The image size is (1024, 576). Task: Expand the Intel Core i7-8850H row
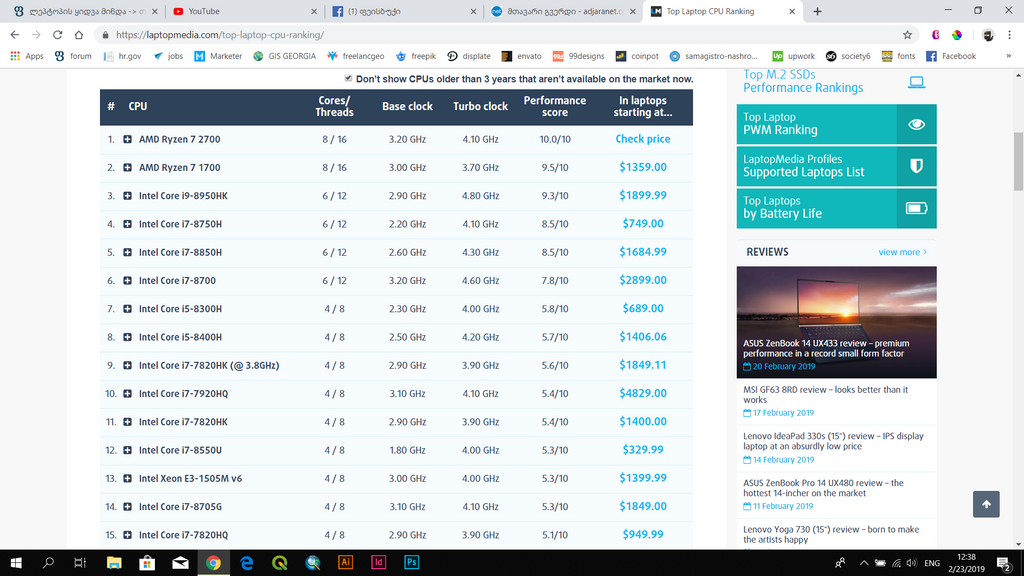[127, 252]
